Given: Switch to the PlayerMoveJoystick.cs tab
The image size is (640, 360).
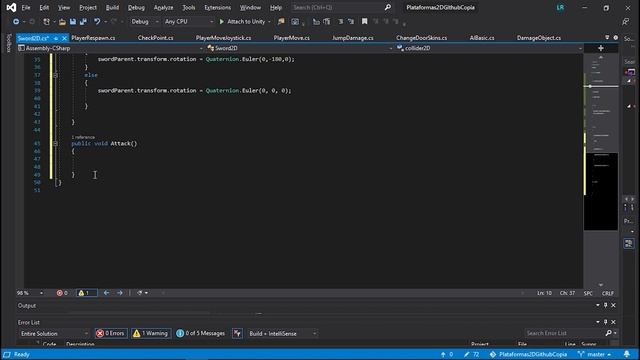Looking at the screenshot, I should pyautogui.click(x=223, y=38).
